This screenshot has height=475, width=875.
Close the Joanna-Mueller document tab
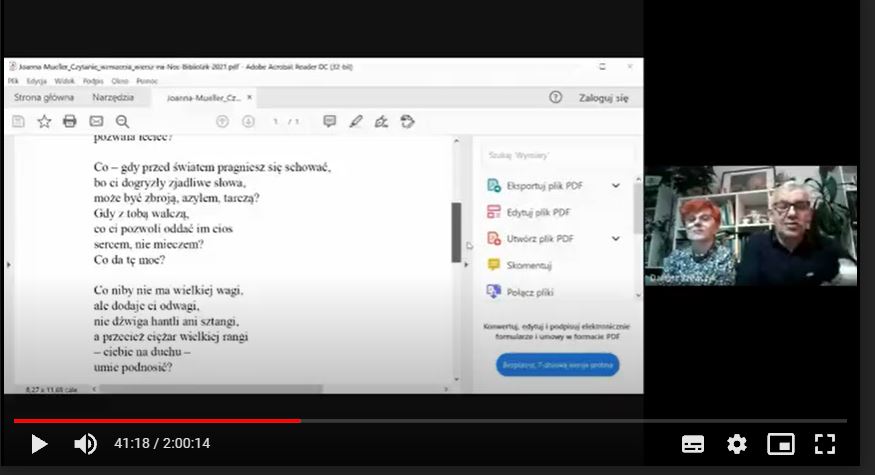tap(249, 97)
